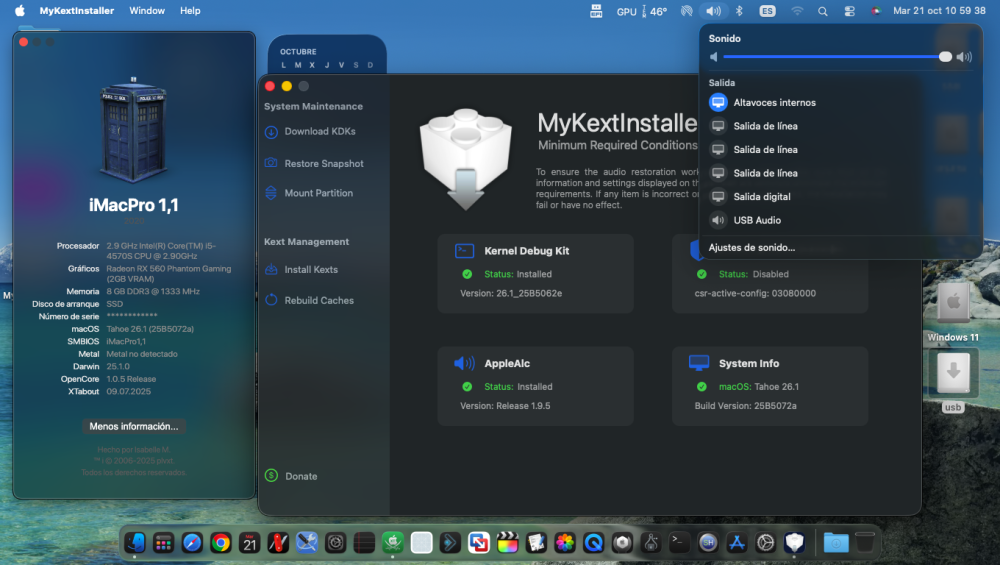This screenshot has width=1000, height=565.
Task: Click the high volume speaker icon in Sonido
Action: tap(964, 57)
